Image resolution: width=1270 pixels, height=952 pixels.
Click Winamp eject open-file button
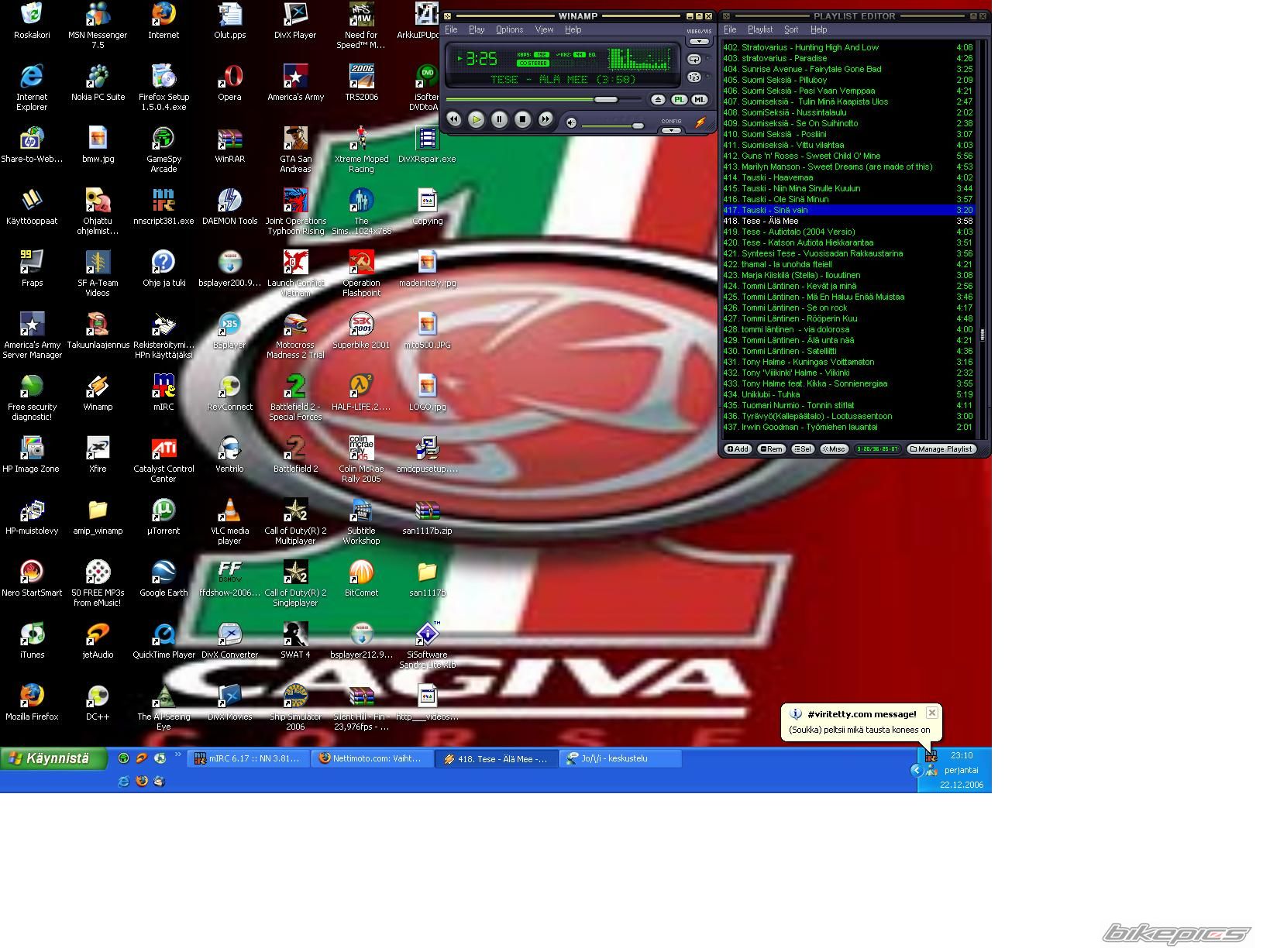[x=658, y=100]
